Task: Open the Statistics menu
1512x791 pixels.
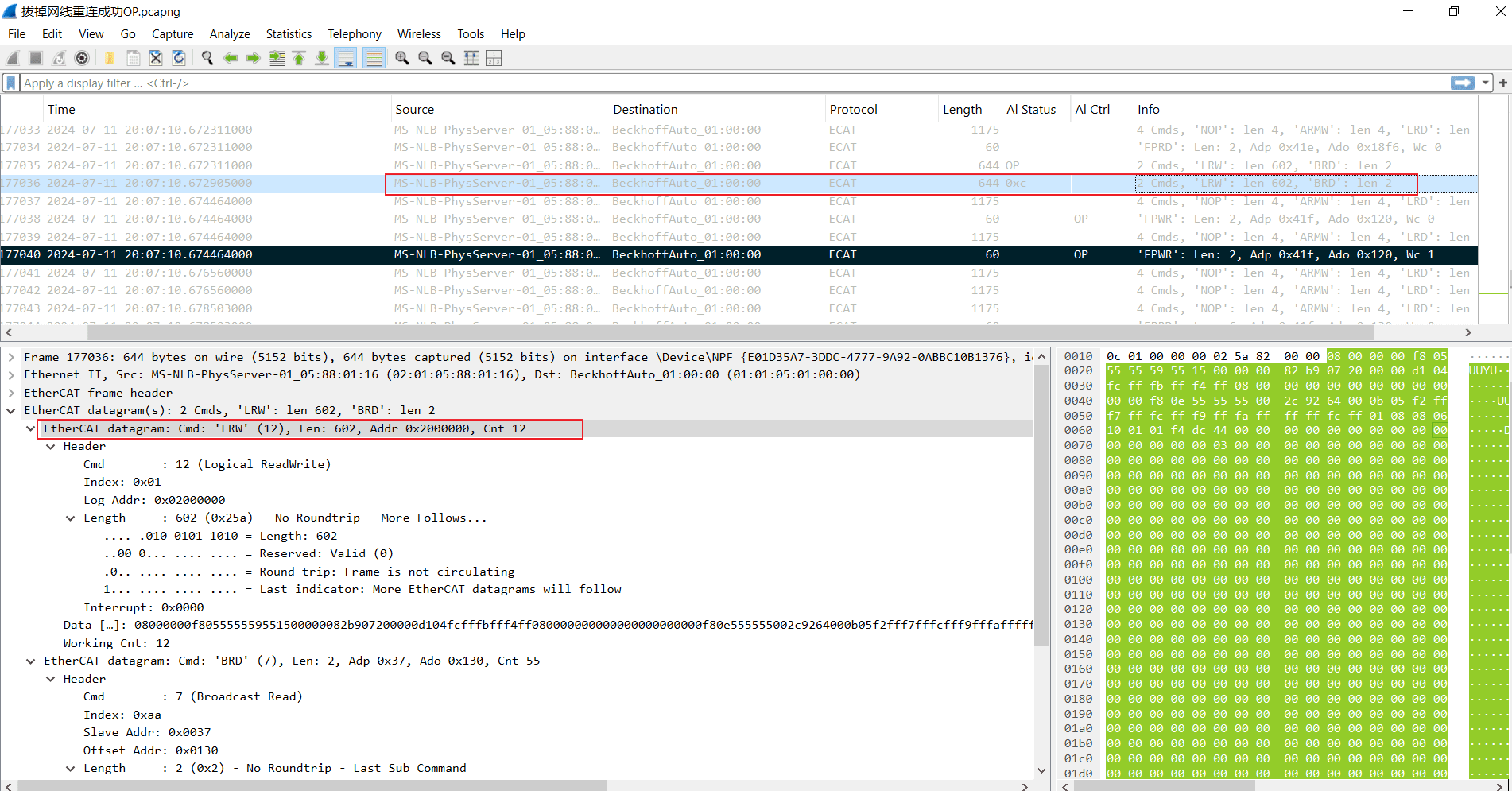Action: click(289, 34)
